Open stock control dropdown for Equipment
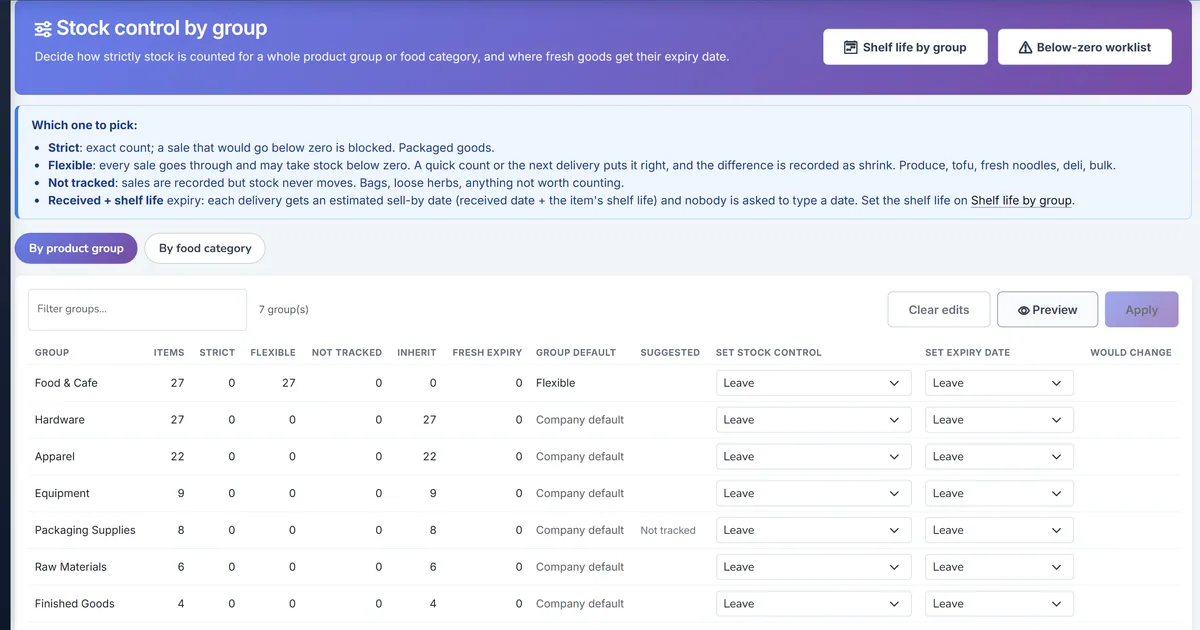The width and height of the screenshot is (1200, 630). pos(813,493)
